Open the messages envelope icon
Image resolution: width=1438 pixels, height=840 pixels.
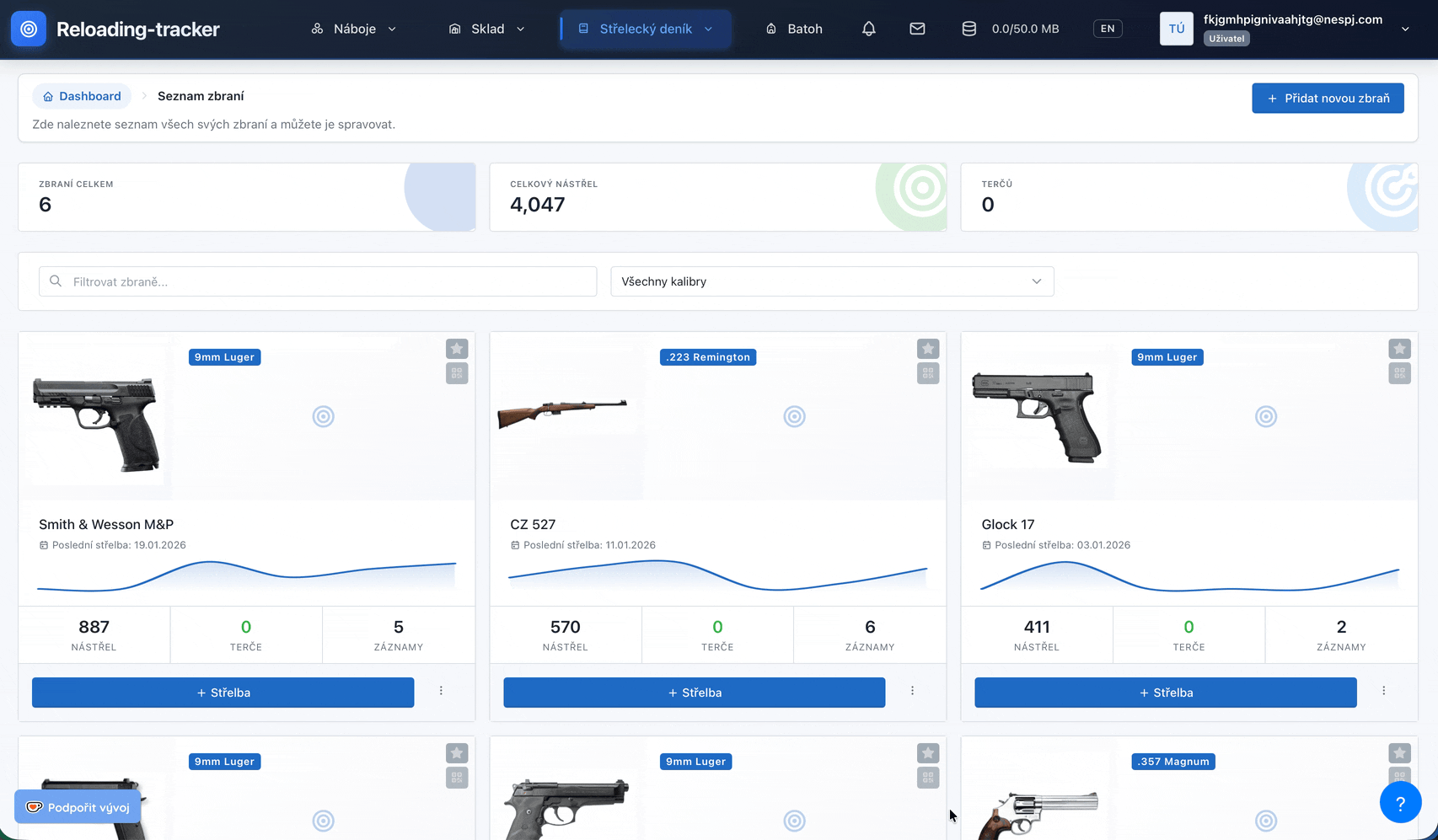pyautogui.click(x=917, y=29)
